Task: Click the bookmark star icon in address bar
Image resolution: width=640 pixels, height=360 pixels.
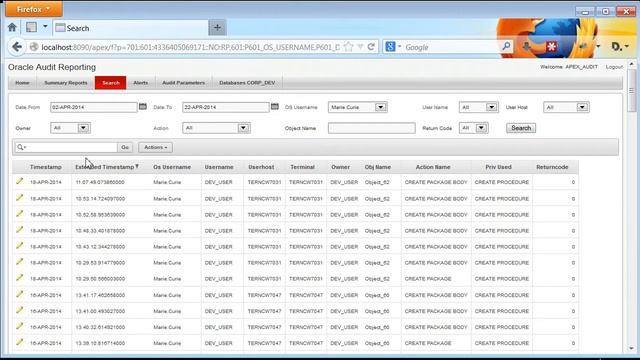Action: (x=348, y=47)
